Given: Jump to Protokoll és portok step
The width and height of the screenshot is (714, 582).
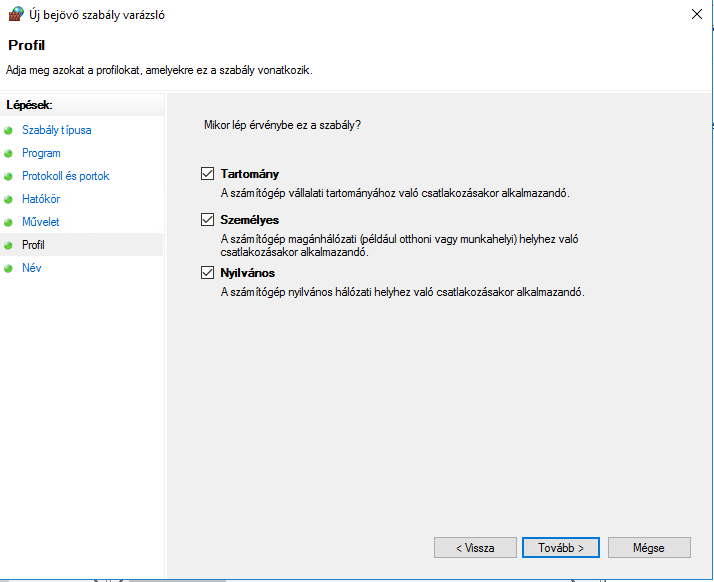Looking at the screenshot, I should point(65,176).
